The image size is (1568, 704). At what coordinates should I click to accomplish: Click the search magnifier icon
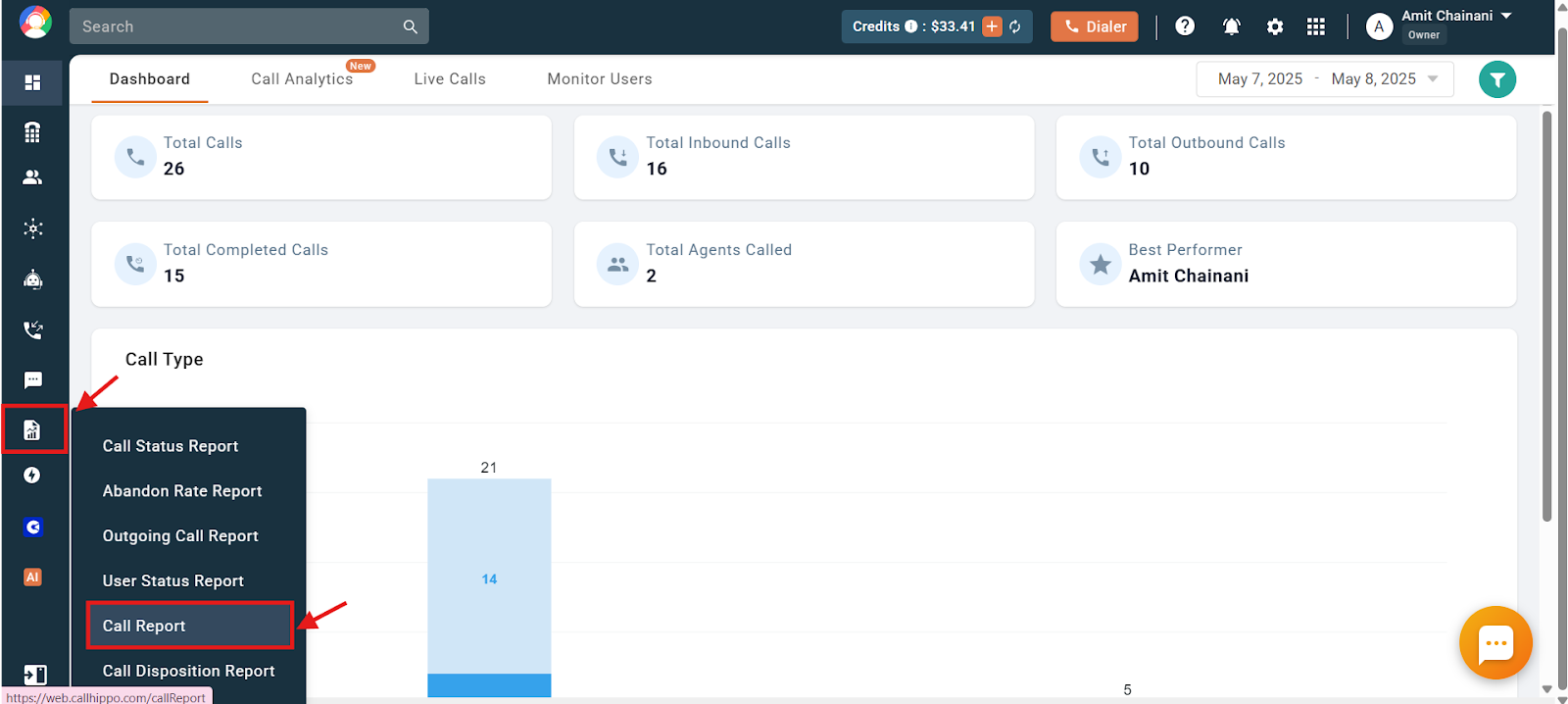point(410,26)
